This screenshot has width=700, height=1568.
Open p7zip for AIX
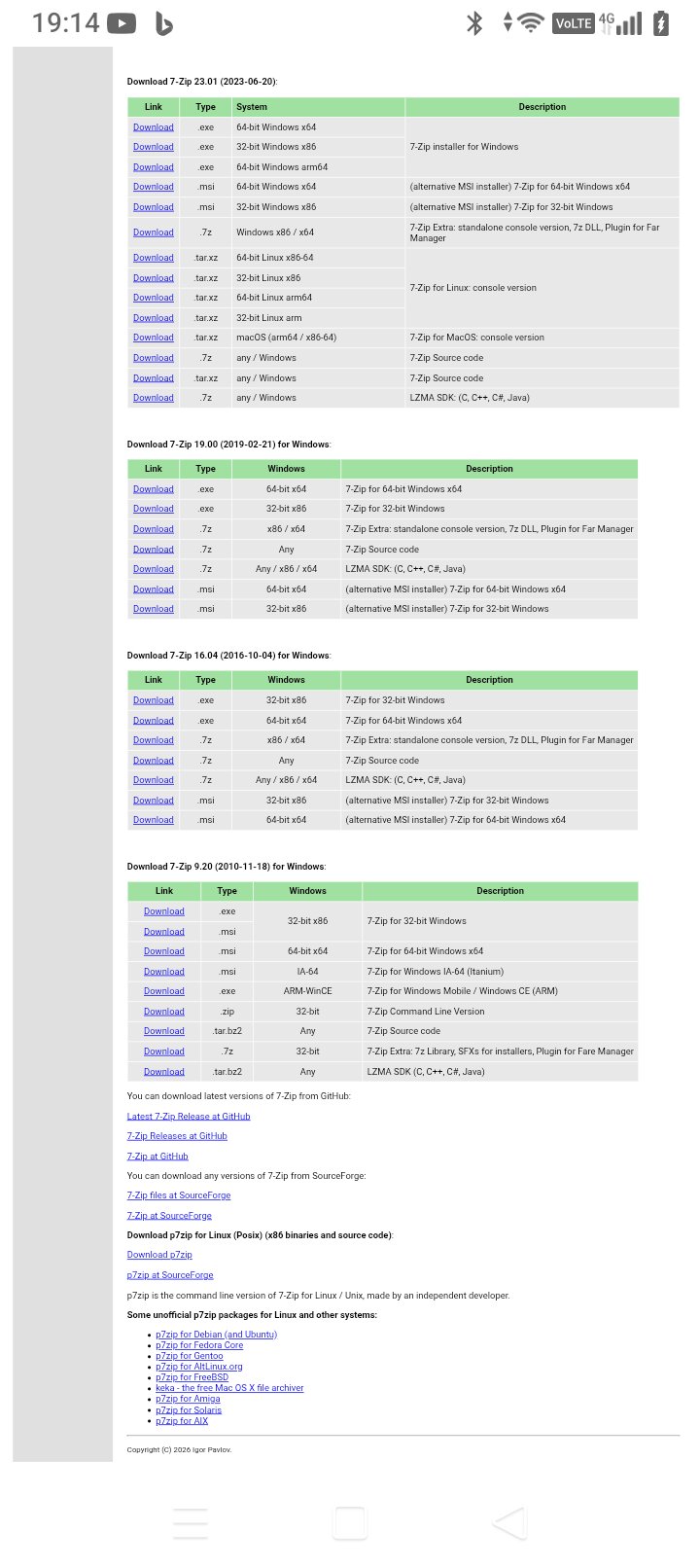[182, 1421]
